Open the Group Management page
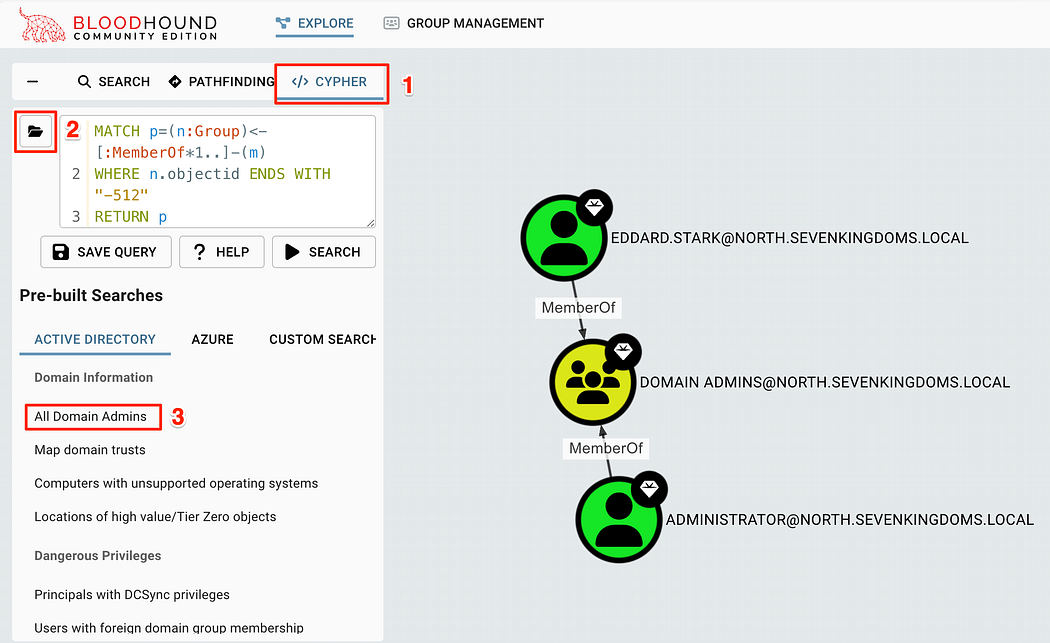This screenshot has width=1050, height=643. click(463, 23)
